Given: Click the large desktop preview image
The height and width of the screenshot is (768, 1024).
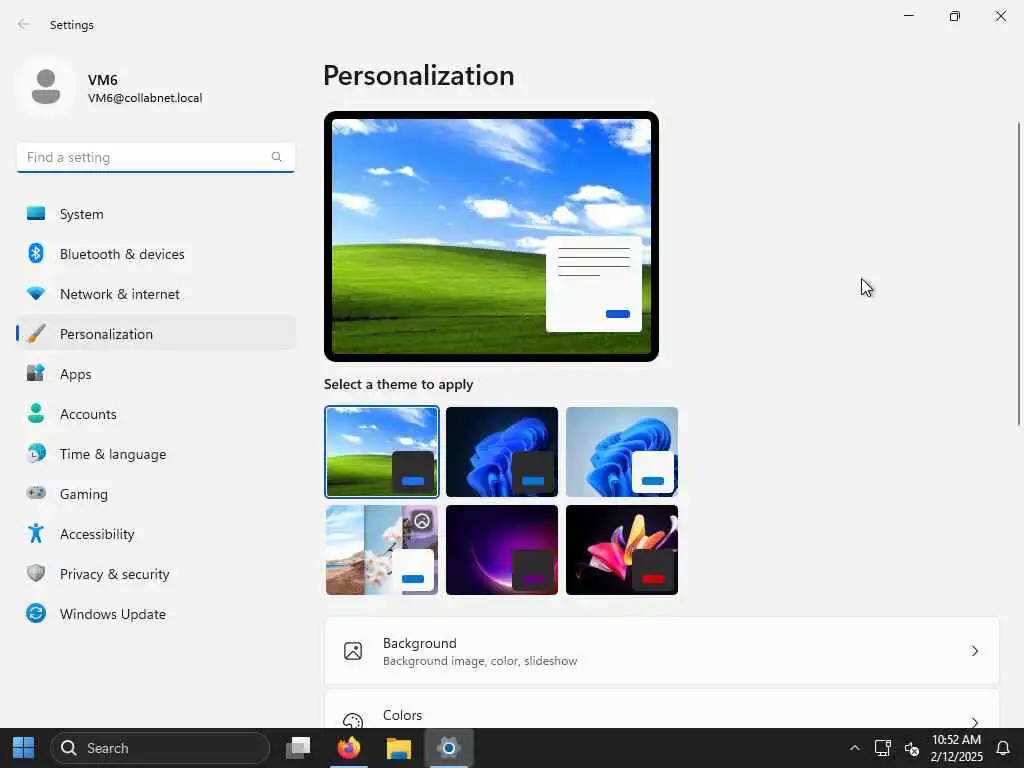Looking at the screenshot, I should 491,236.
